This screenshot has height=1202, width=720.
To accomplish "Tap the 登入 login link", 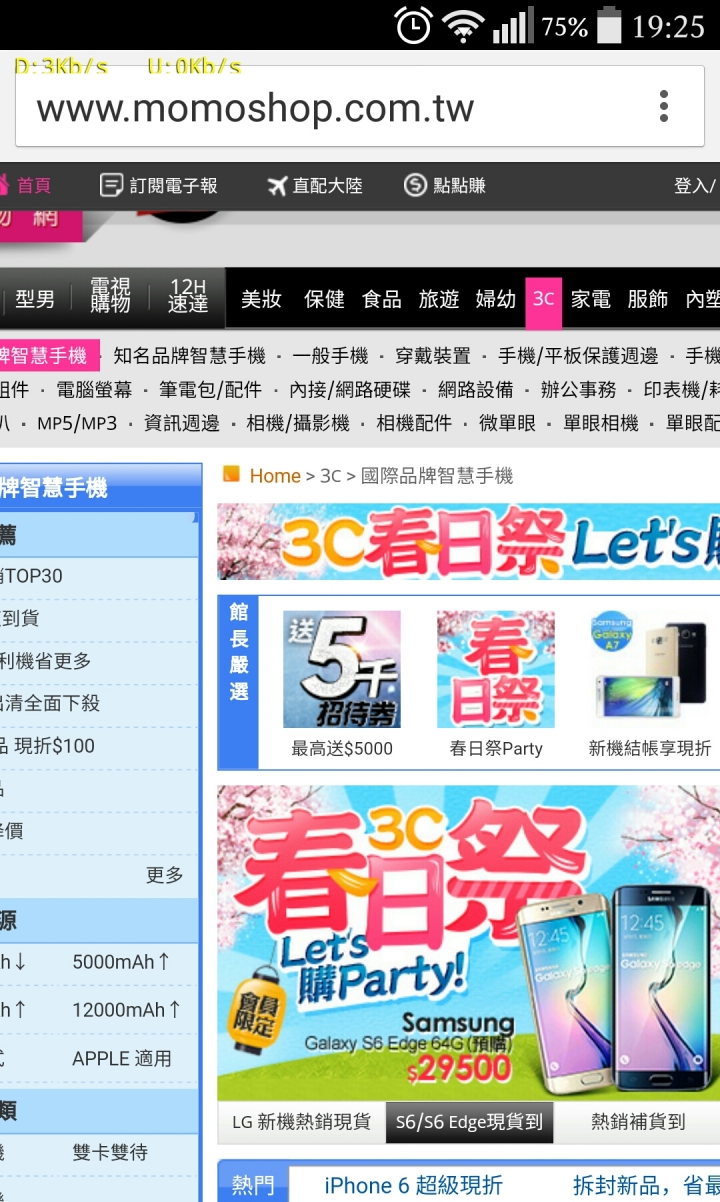I will pyautogui.click(x=694, y=185).
